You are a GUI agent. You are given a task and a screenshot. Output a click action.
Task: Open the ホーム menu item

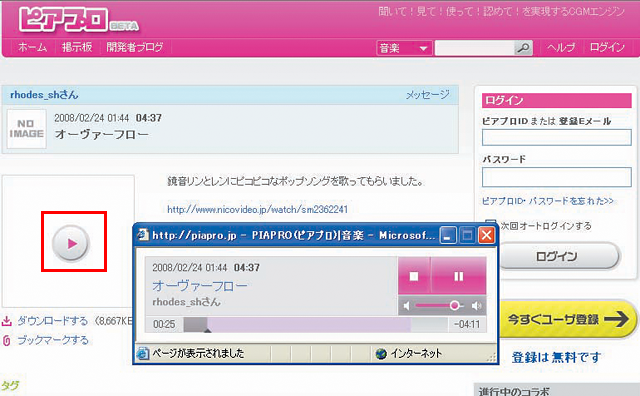[32, 47]
